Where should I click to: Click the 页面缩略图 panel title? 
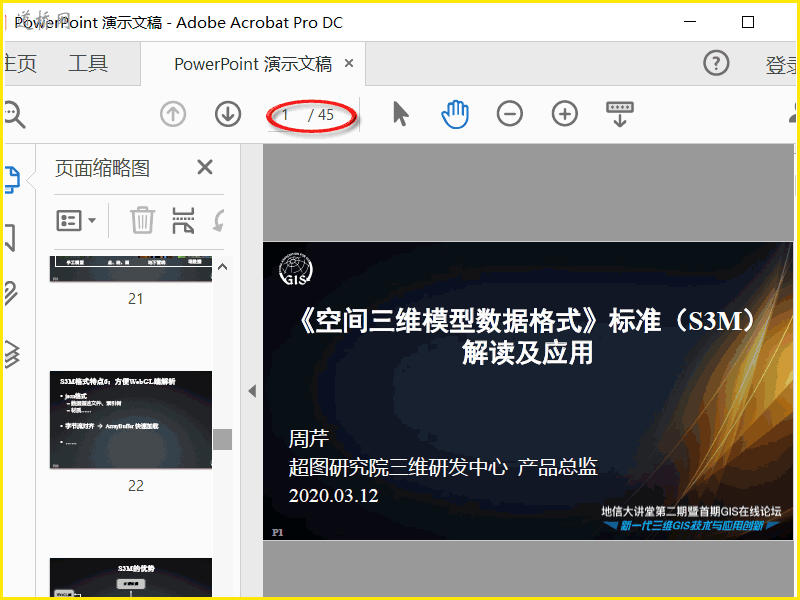pos(102,168)
